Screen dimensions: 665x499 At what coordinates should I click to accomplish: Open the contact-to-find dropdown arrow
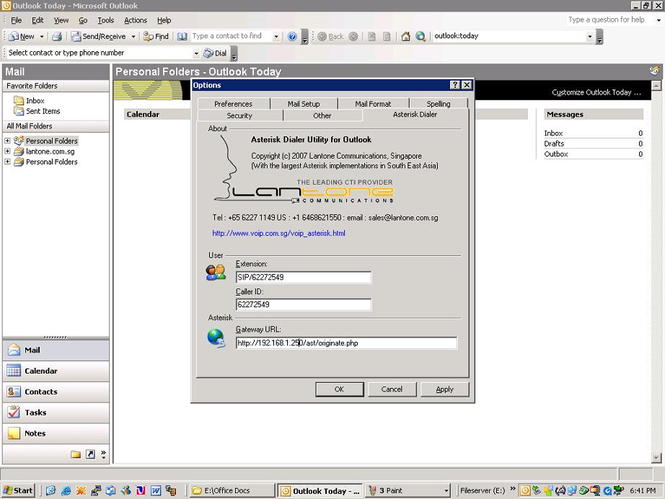276,36
